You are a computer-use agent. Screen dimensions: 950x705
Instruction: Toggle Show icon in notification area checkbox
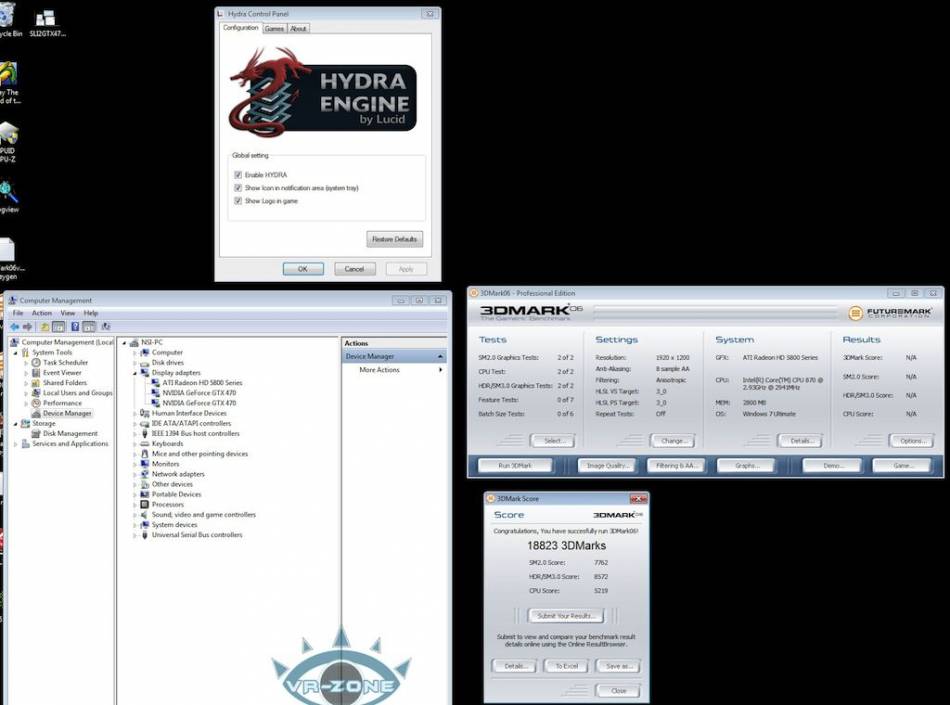[238, 188]
